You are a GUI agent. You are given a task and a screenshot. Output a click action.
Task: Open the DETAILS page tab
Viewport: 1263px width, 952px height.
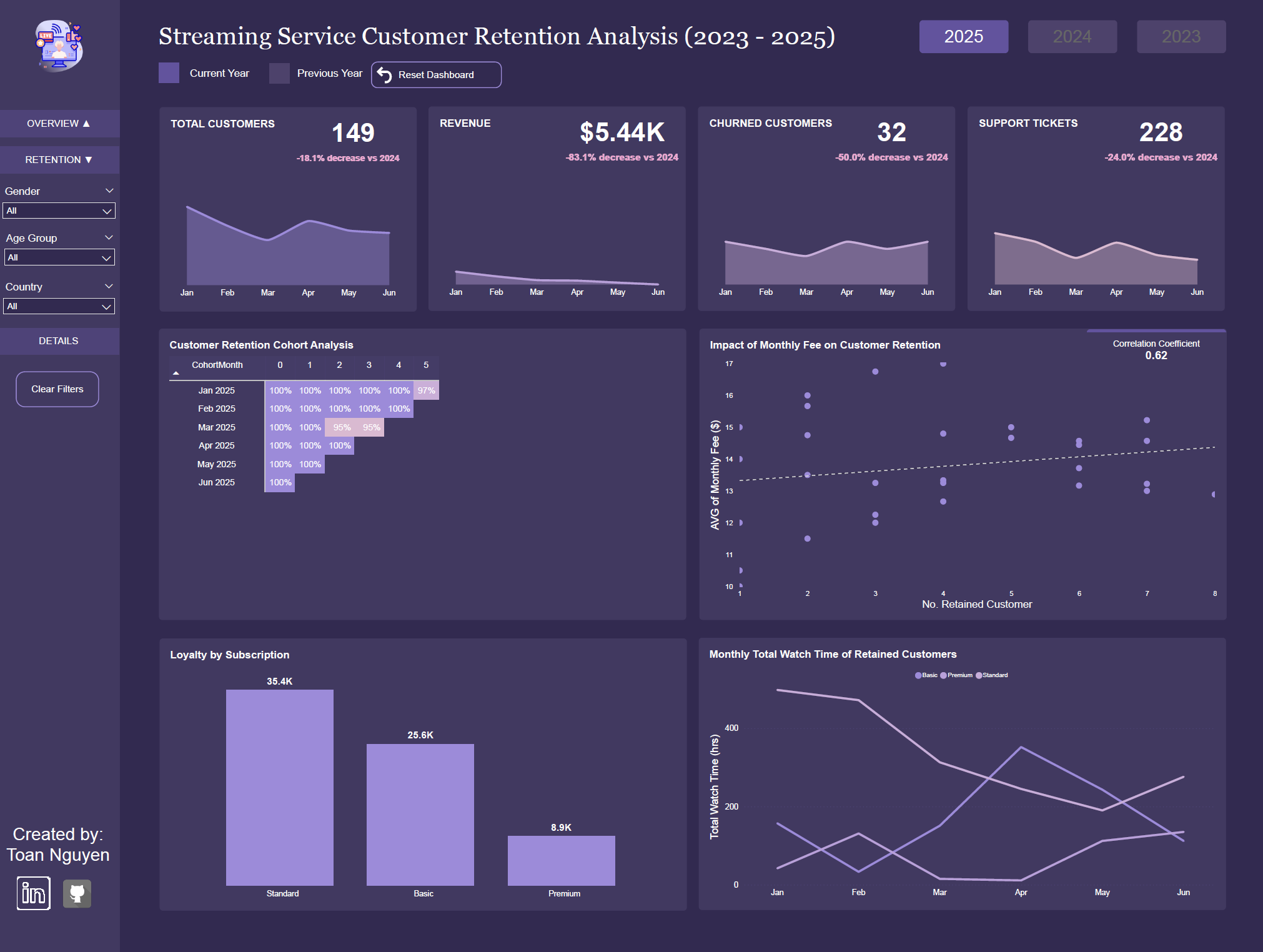click(x=59, y=341)
